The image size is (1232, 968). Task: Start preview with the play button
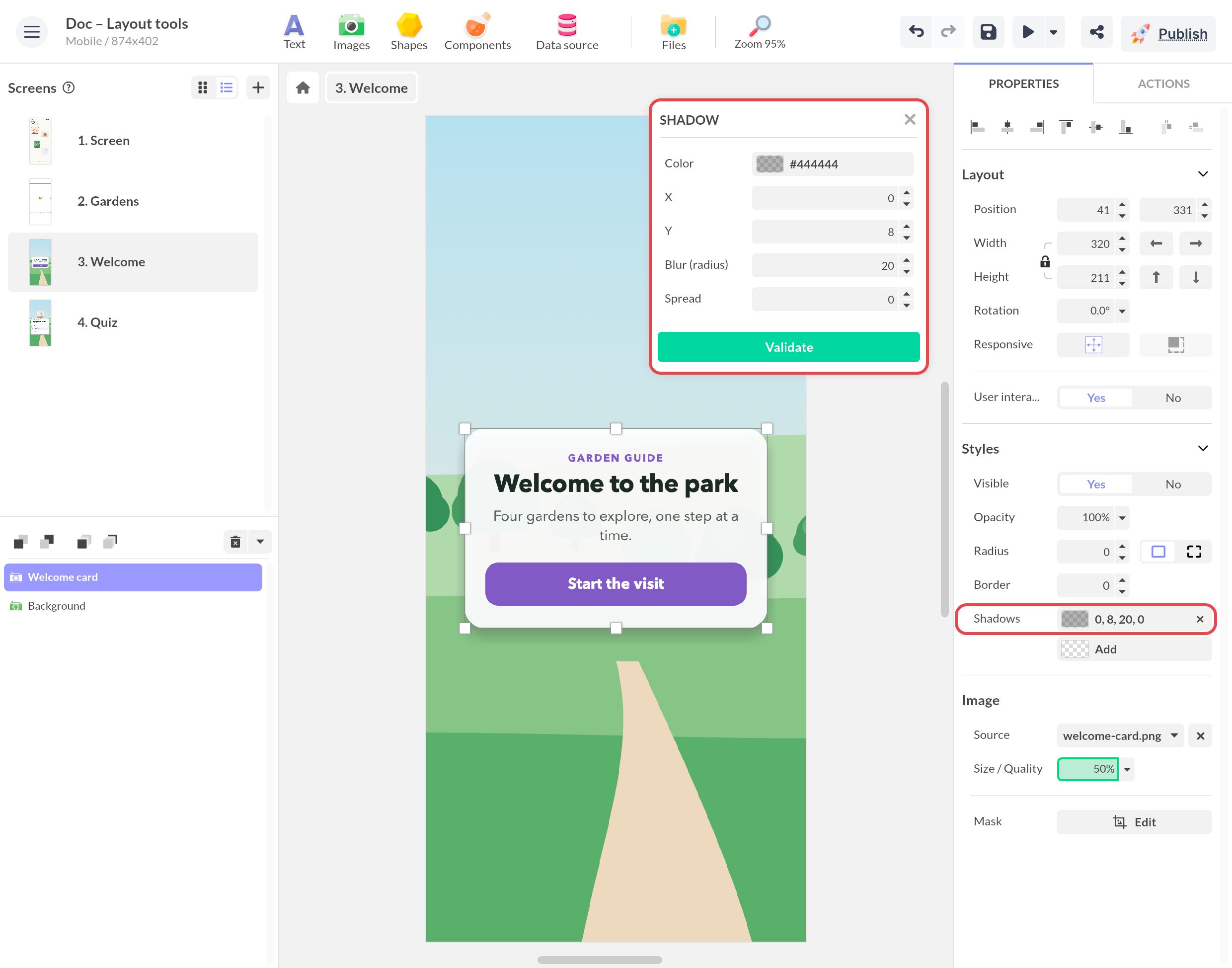(x=1027, y=32)
